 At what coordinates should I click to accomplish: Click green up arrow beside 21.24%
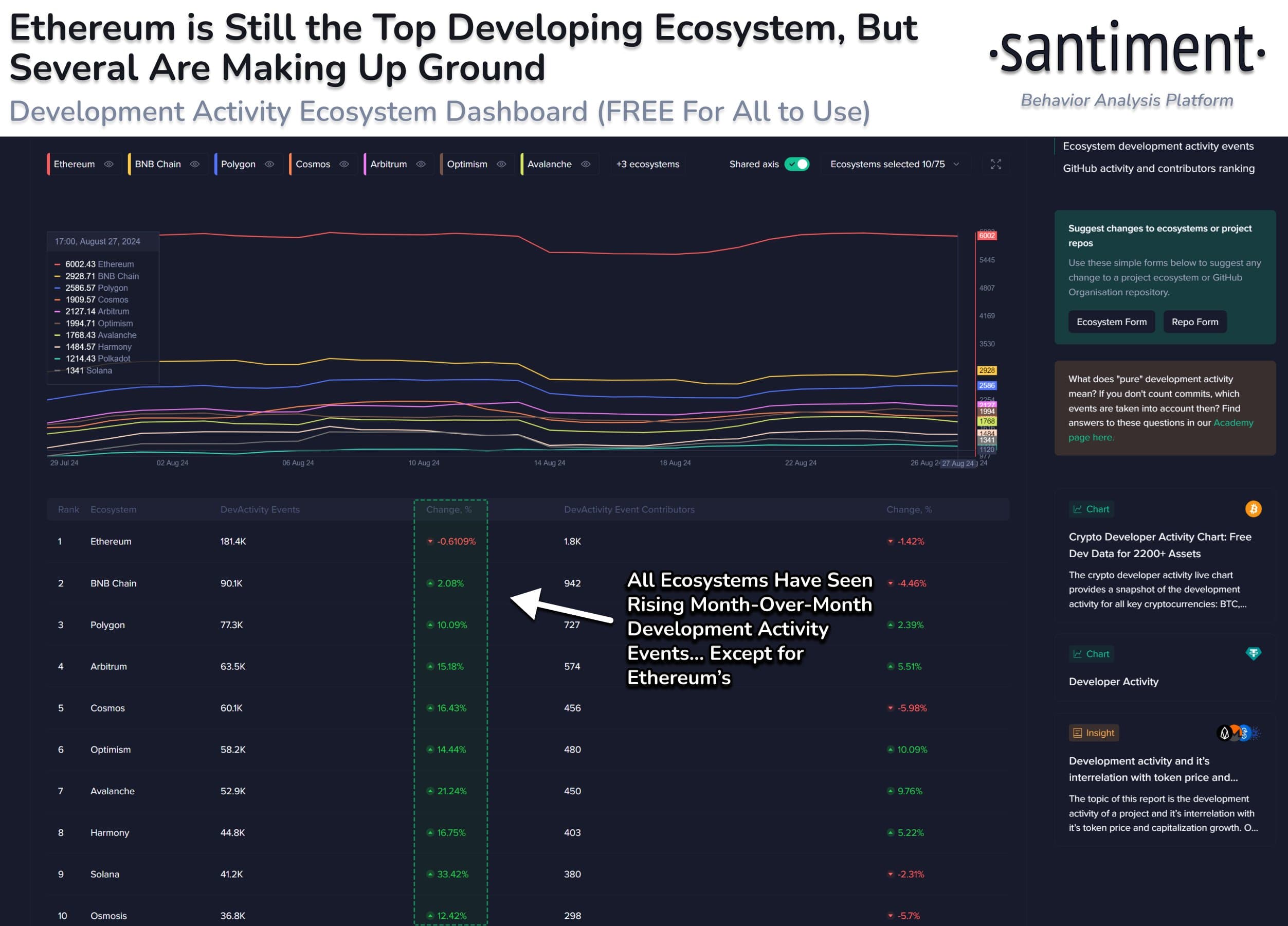[430, 791]
